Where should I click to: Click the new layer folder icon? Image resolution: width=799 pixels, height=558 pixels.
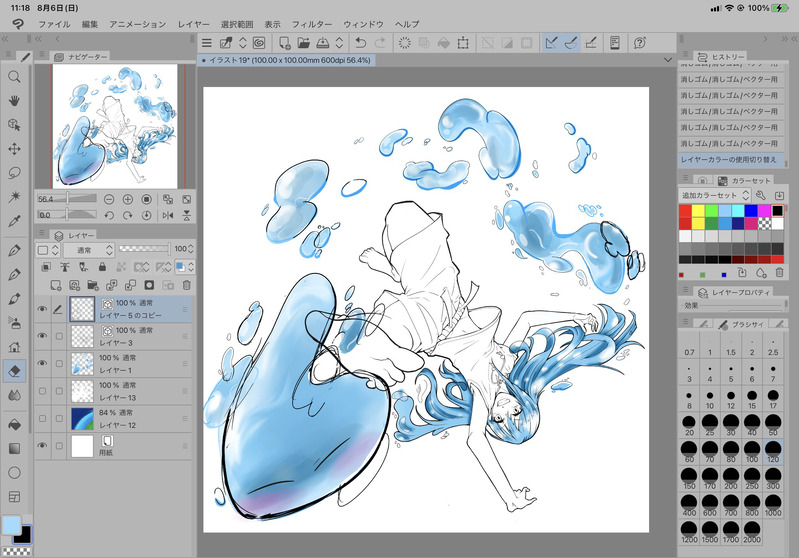click(x=93, y=285)
